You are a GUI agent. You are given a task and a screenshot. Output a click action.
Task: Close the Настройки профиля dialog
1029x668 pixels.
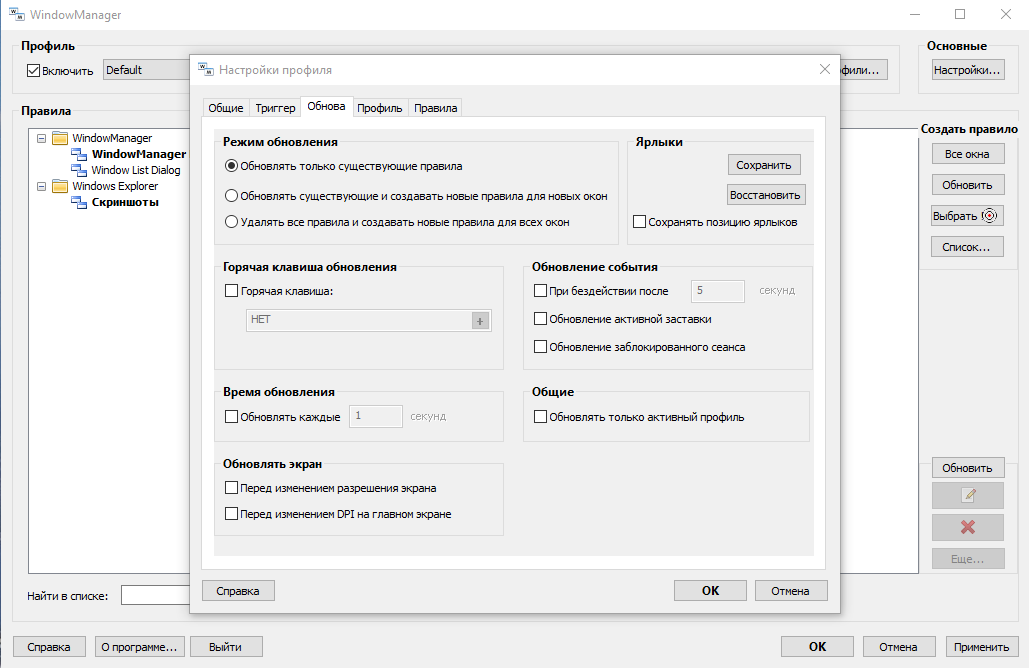click(825, 70)
